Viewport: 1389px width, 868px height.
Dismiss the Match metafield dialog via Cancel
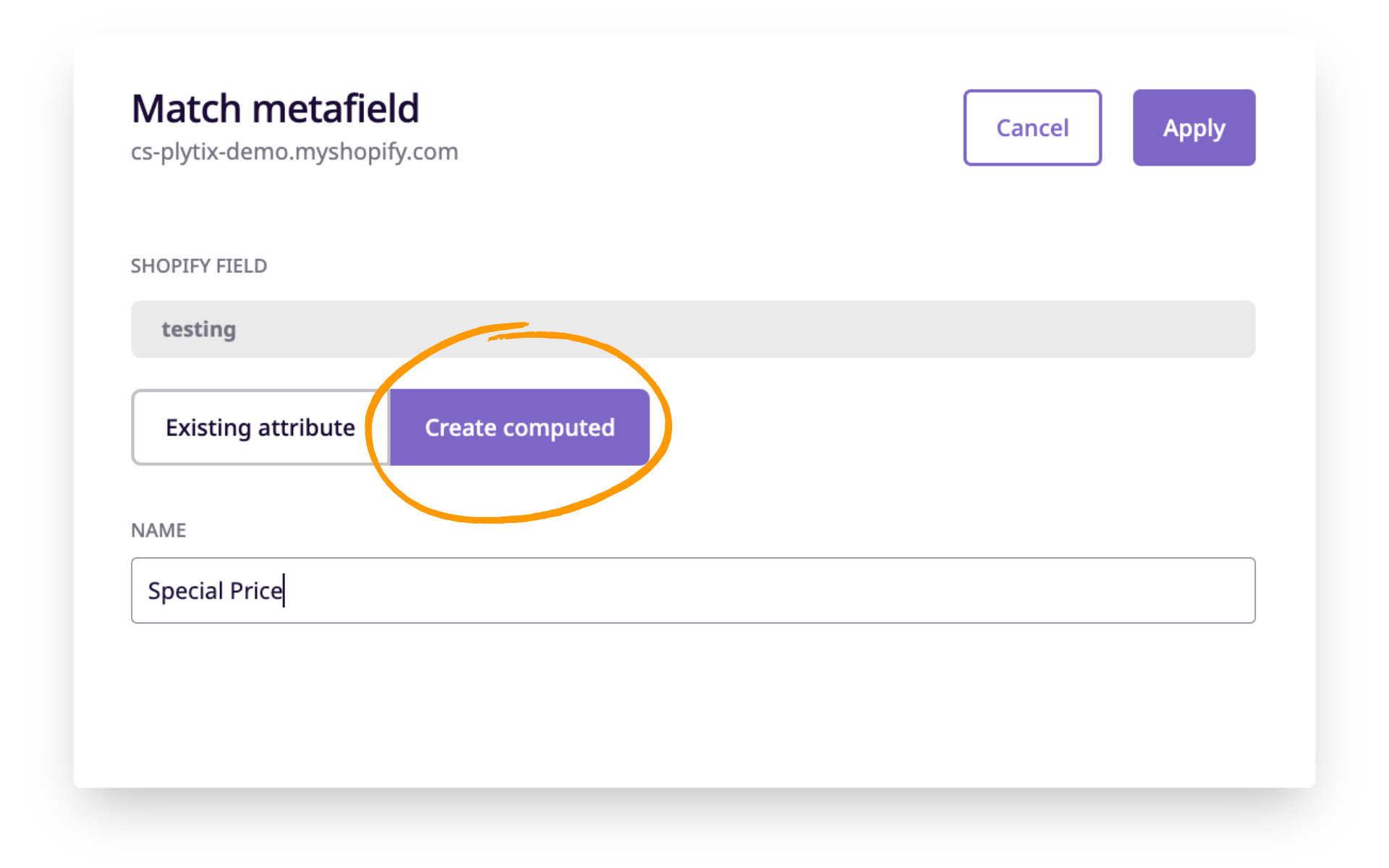[1032, 127]
